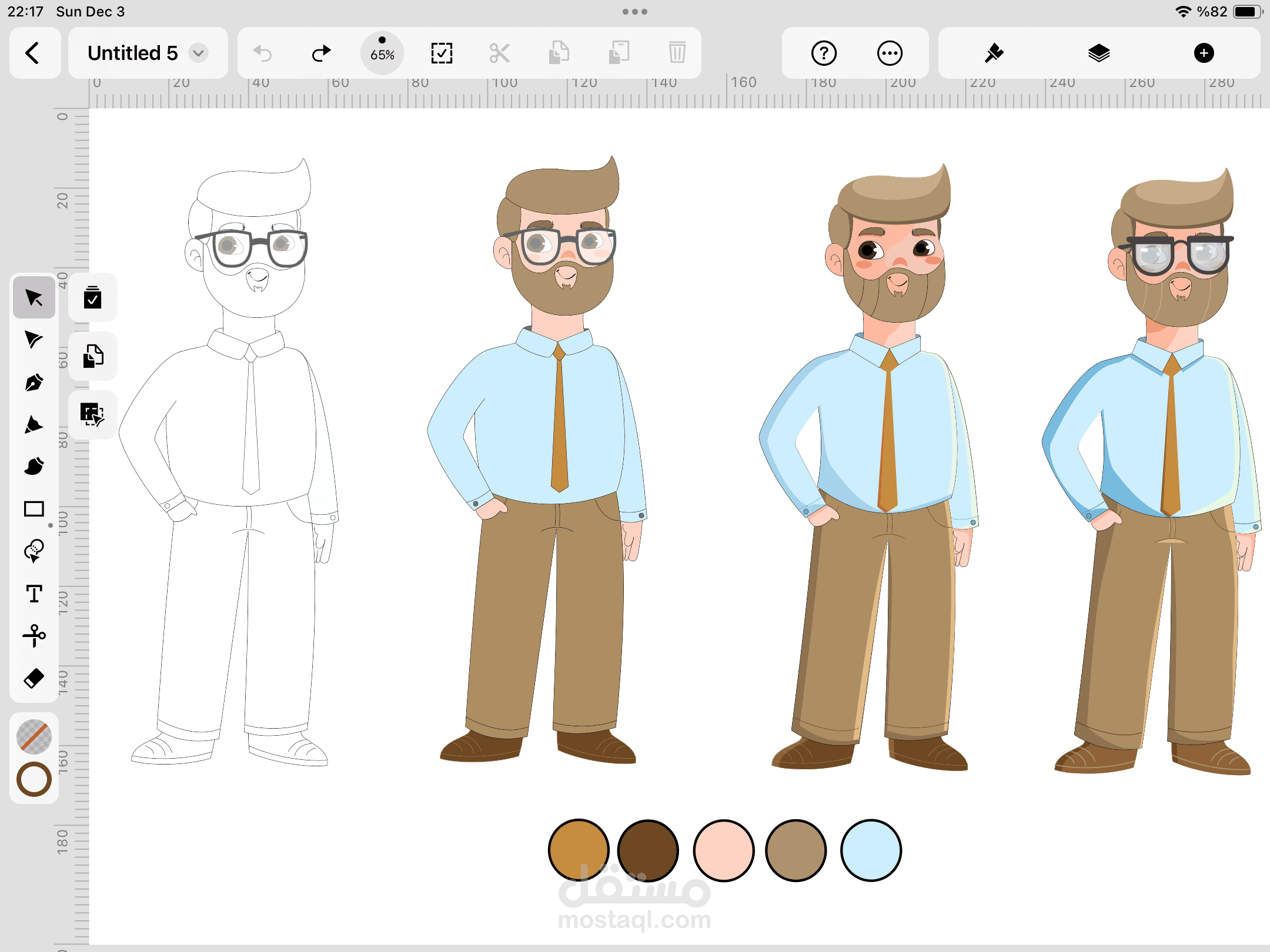The height and width of the screenshot is (952, 1270).
Task: Click the peach skin-tone palette circle
Action: 724,850
